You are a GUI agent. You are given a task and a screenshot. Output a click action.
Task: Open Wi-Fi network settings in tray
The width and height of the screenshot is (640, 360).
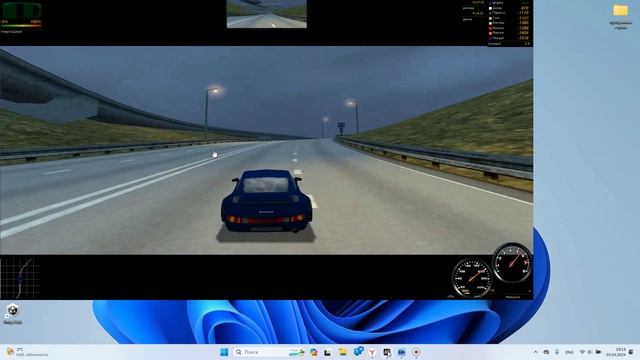[582, 352]
